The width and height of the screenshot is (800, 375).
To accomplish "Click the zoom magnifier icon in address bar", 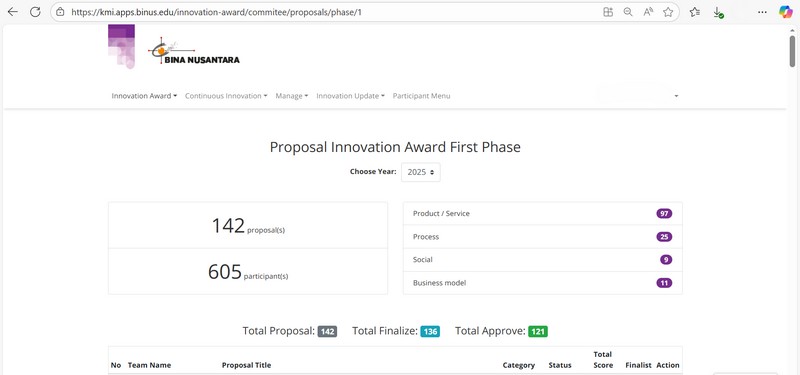I will point(628,12).
